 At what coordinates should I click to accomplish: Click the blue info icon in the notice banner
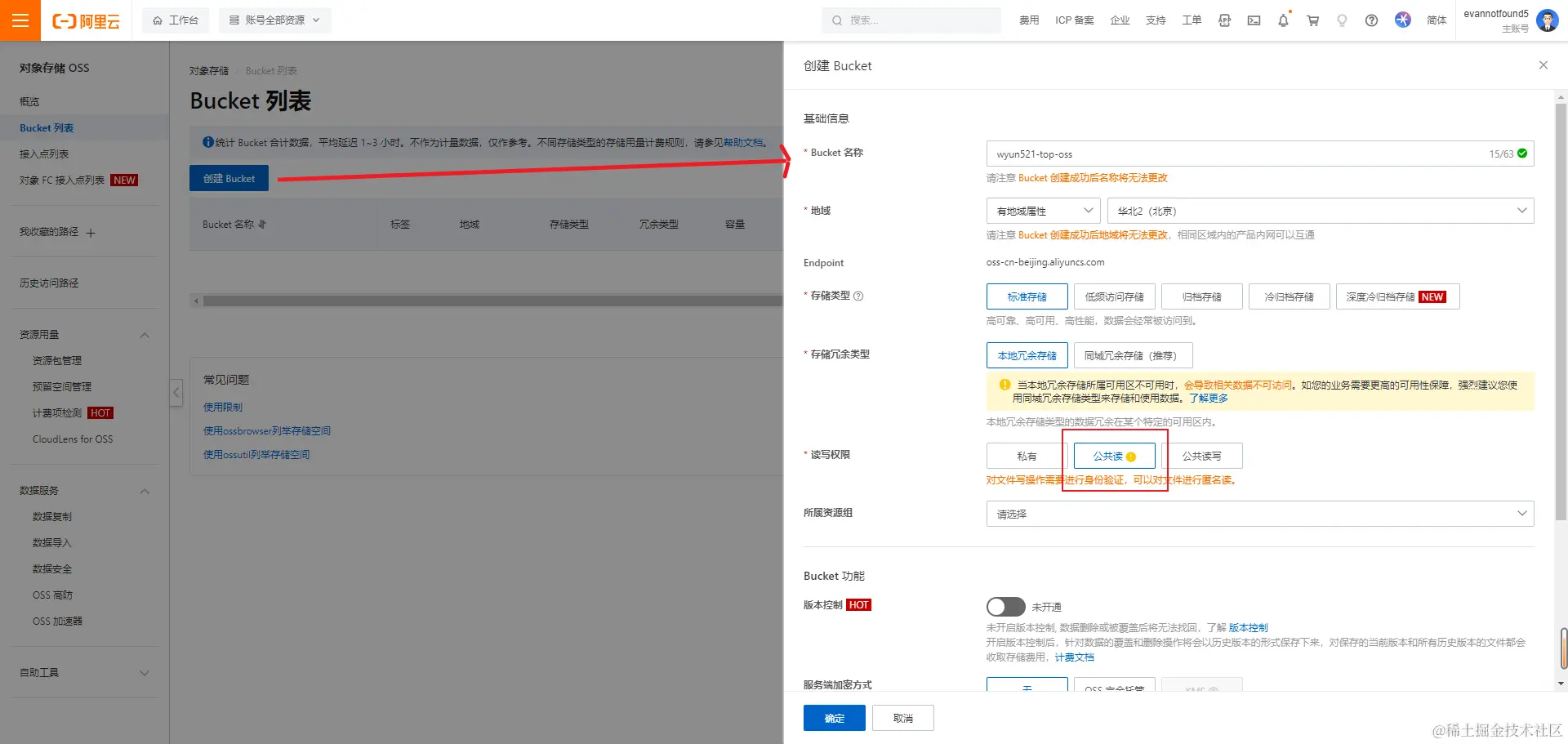tap(208, 142)
